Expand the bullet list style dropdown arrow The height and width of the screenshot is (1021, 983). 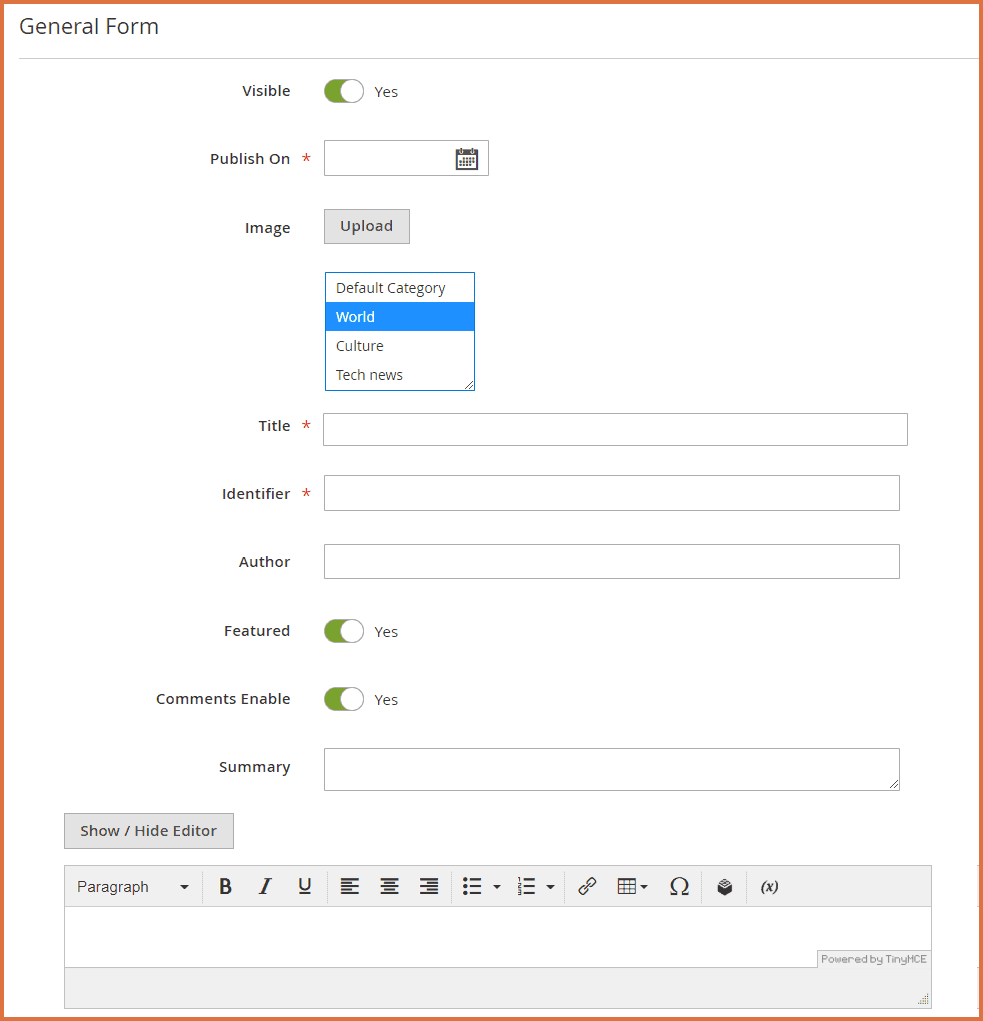pos(497,887)
